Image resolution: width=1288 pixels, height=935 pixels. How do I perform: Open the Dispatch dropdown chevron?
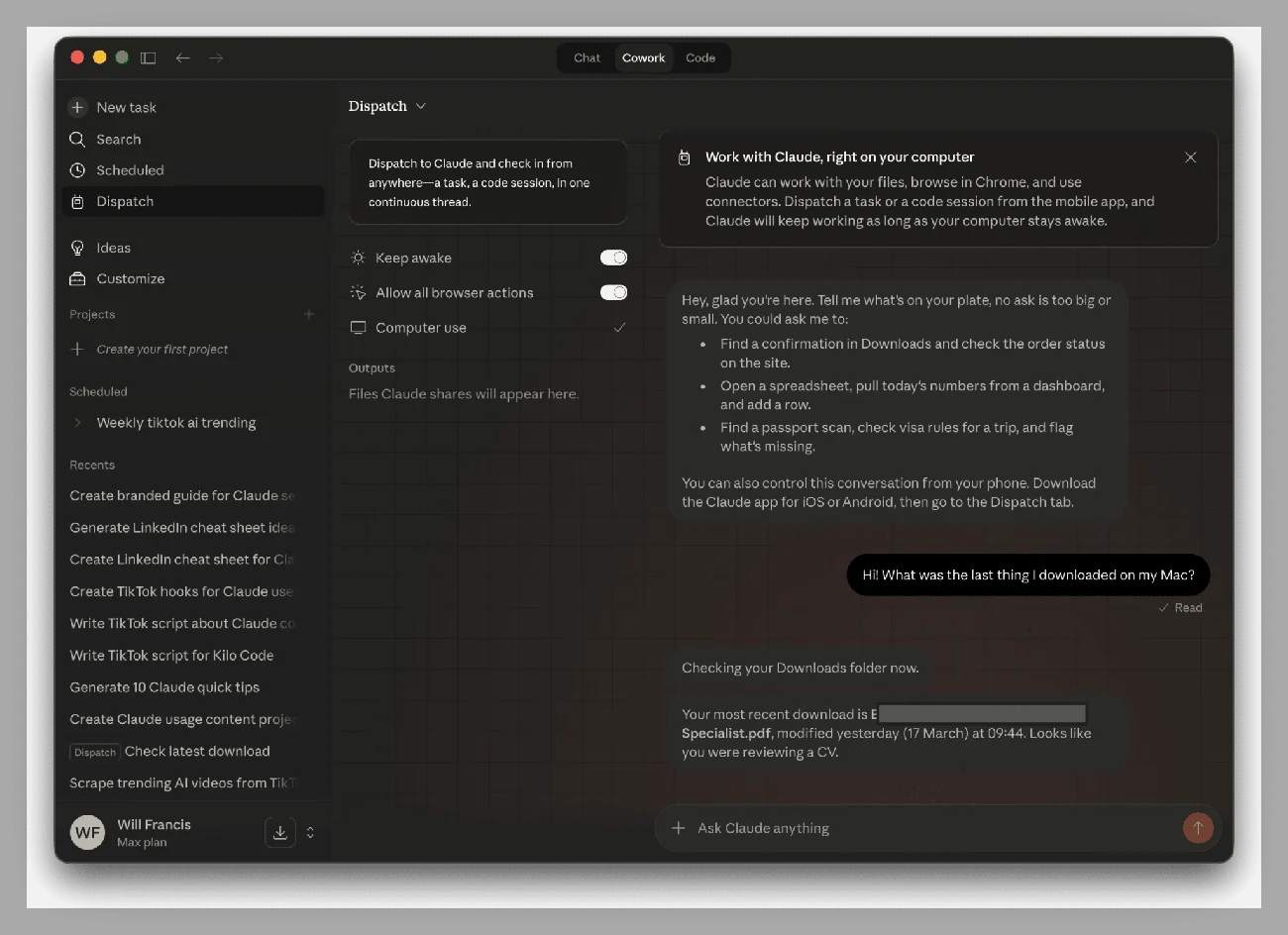point(421,106)
